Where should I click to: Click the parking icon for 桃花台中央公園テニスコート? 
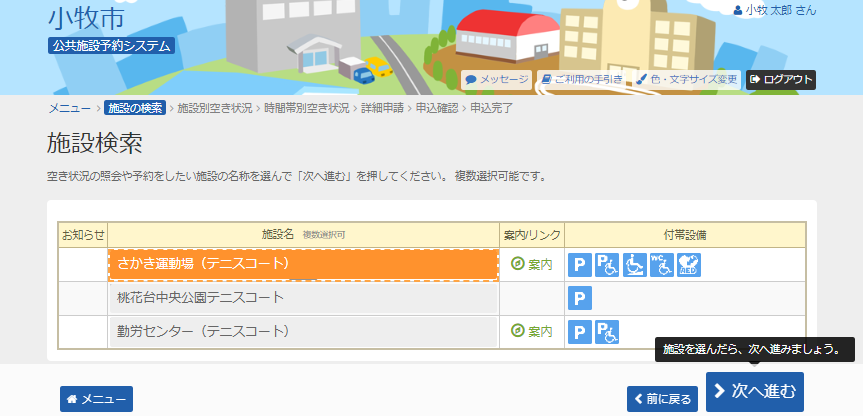tap(580, 298)
